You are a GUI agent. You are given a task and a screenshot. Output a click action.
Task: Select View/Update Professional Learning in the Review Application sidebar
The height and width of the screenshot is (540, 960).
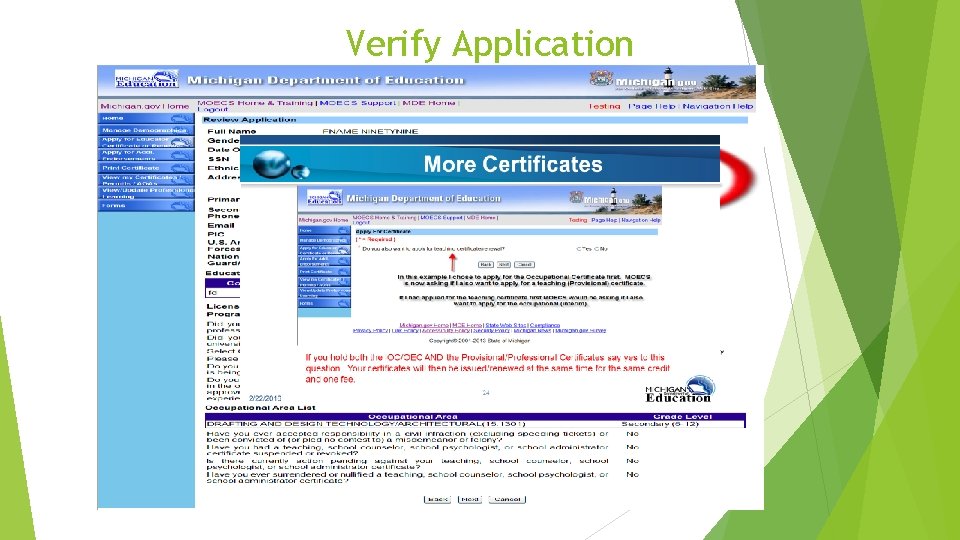(146, 193)
